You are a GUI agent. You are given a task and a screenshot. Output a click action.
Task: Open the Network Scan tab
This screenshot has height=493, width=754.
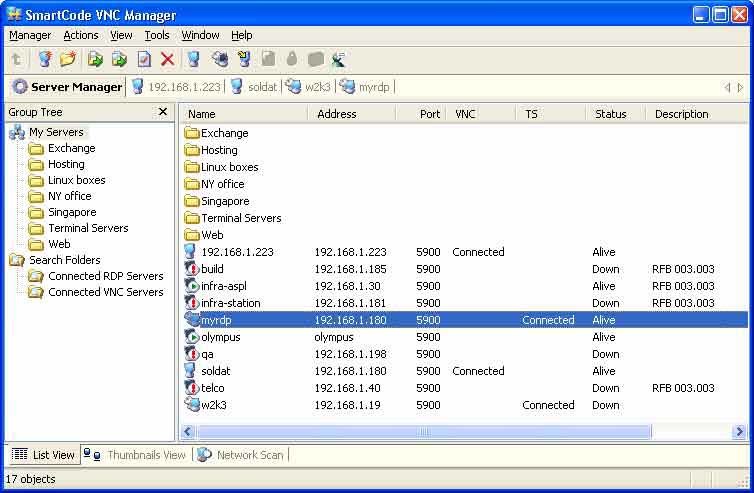coord(241,455)
